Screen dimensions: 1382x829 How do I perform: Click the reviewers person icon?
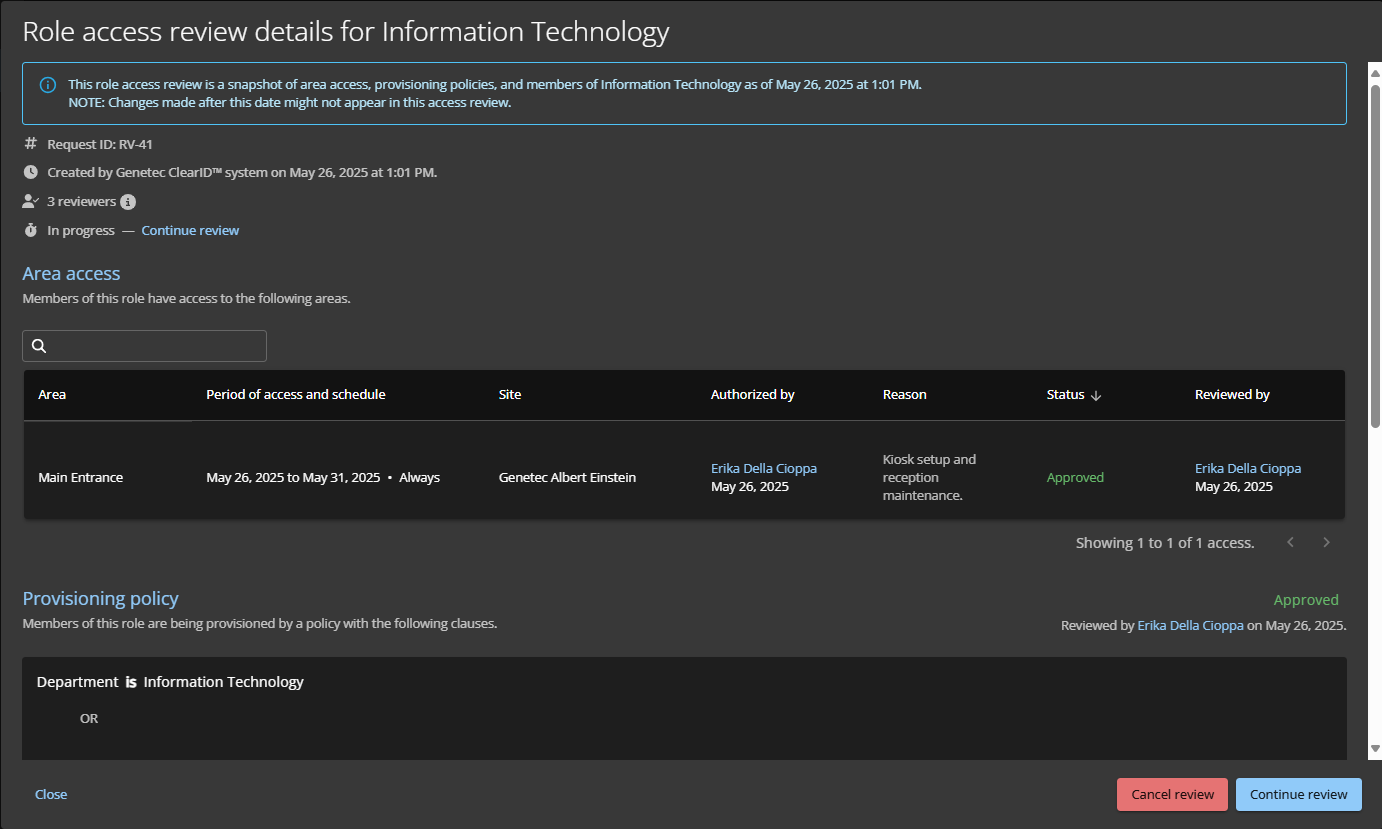click(x=30, y=202)
